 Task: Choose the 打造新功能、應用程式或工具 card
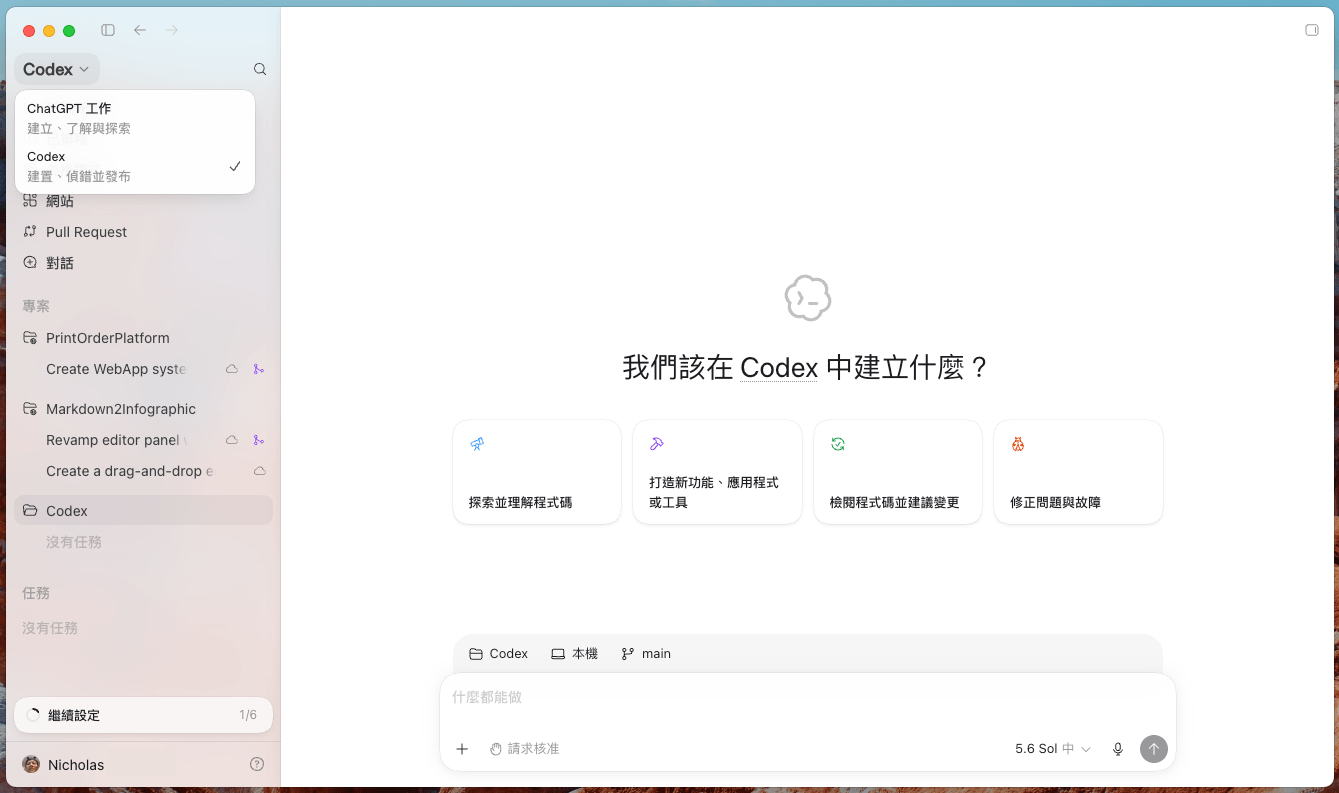[x=717, y=472]
